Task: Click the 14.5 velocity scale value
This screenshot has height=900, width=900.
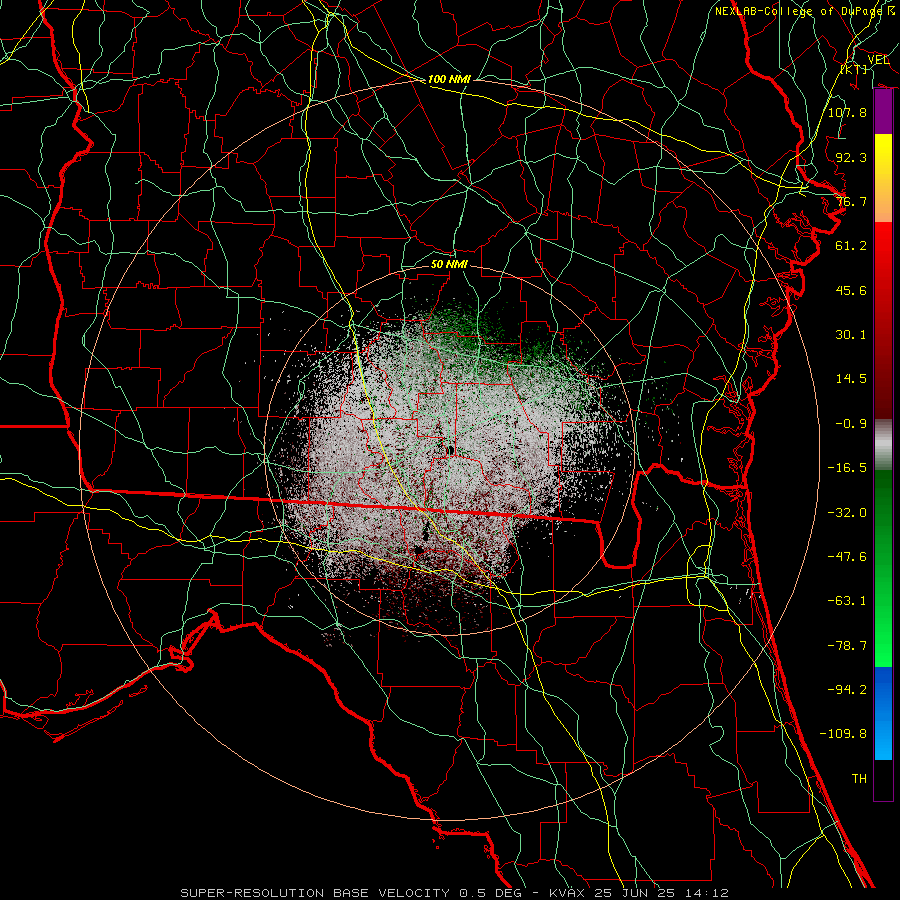Action: click(851, 379)
